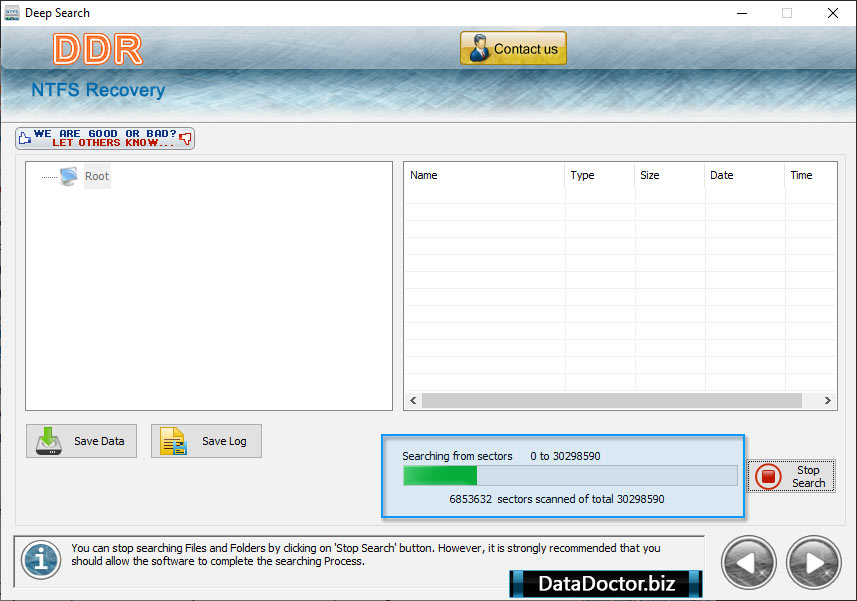Viewport: 857px width, 601px height.
Task: Click the thumbs-down icon on feedback banner
Action: pyautogui.click(x=186, y=139)
